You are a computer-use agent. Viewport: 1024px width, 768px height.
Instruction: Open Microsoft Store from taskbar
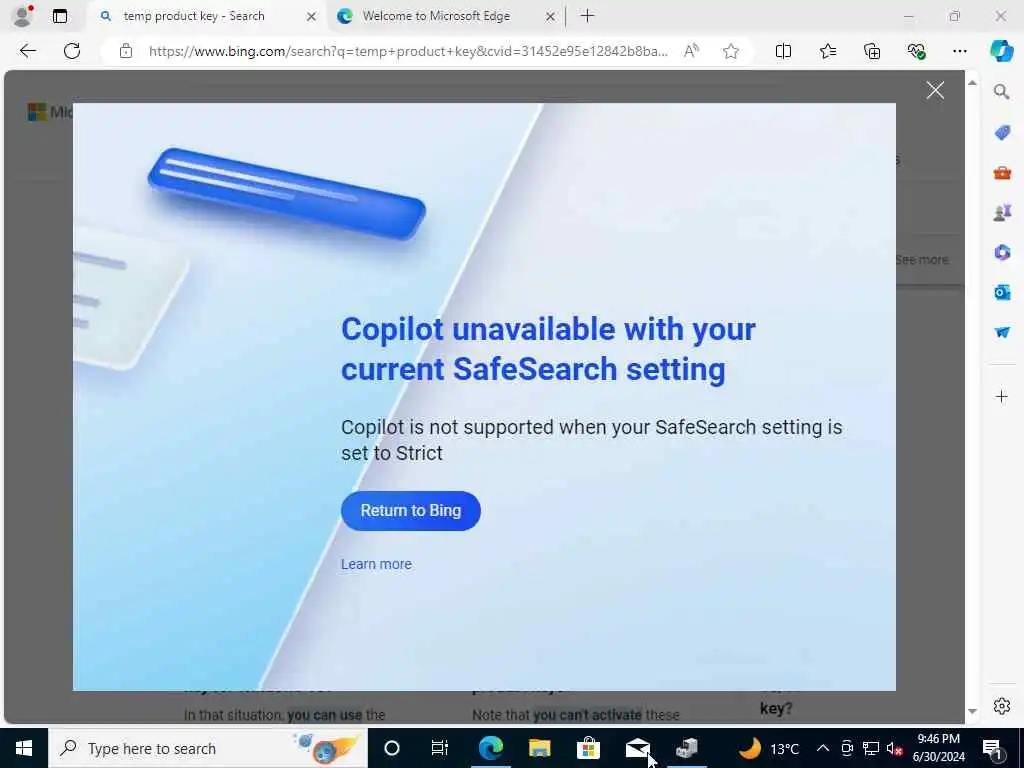tap(588, 748)
